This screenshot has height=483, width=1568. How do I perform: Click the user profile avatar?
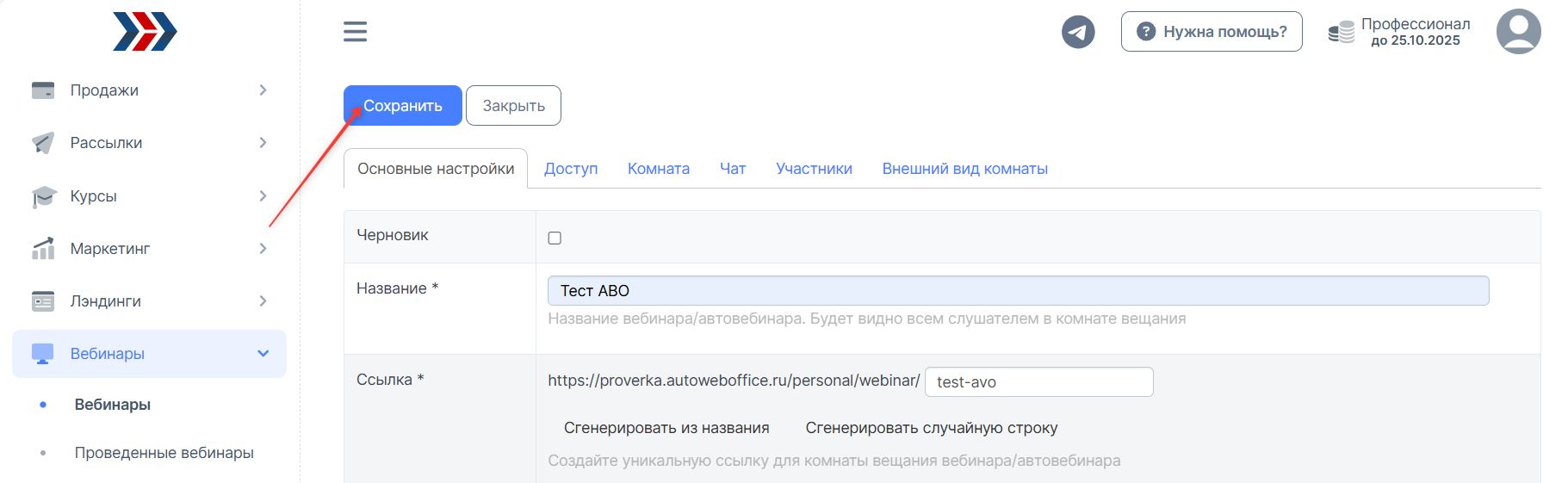coord(1518,32)
